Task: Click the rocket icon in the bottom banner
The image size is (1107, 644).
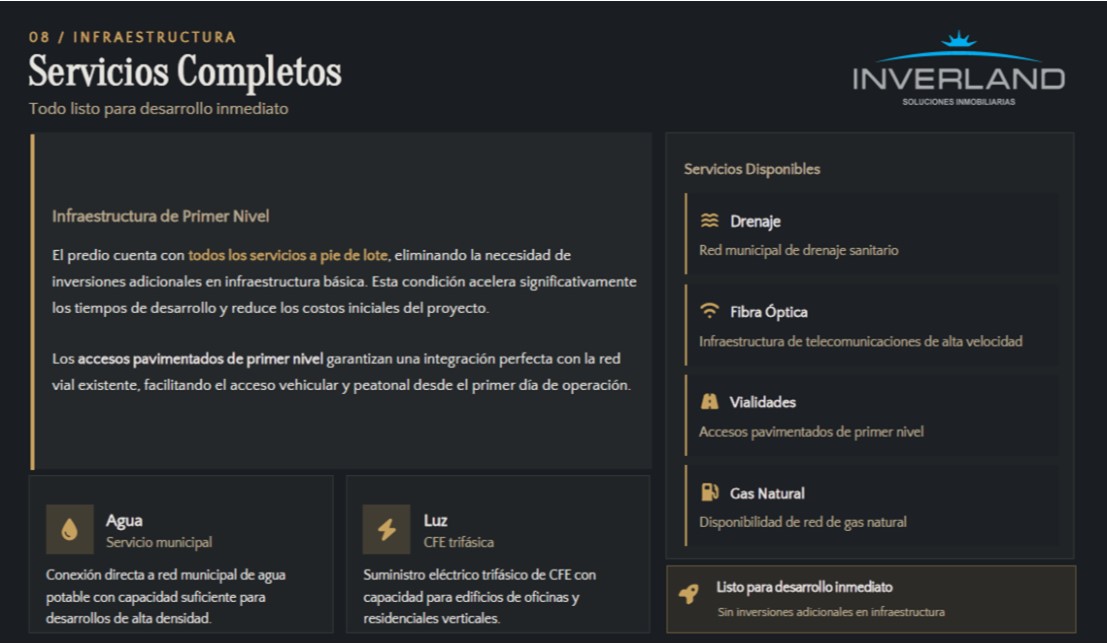Action: point(688,597)
